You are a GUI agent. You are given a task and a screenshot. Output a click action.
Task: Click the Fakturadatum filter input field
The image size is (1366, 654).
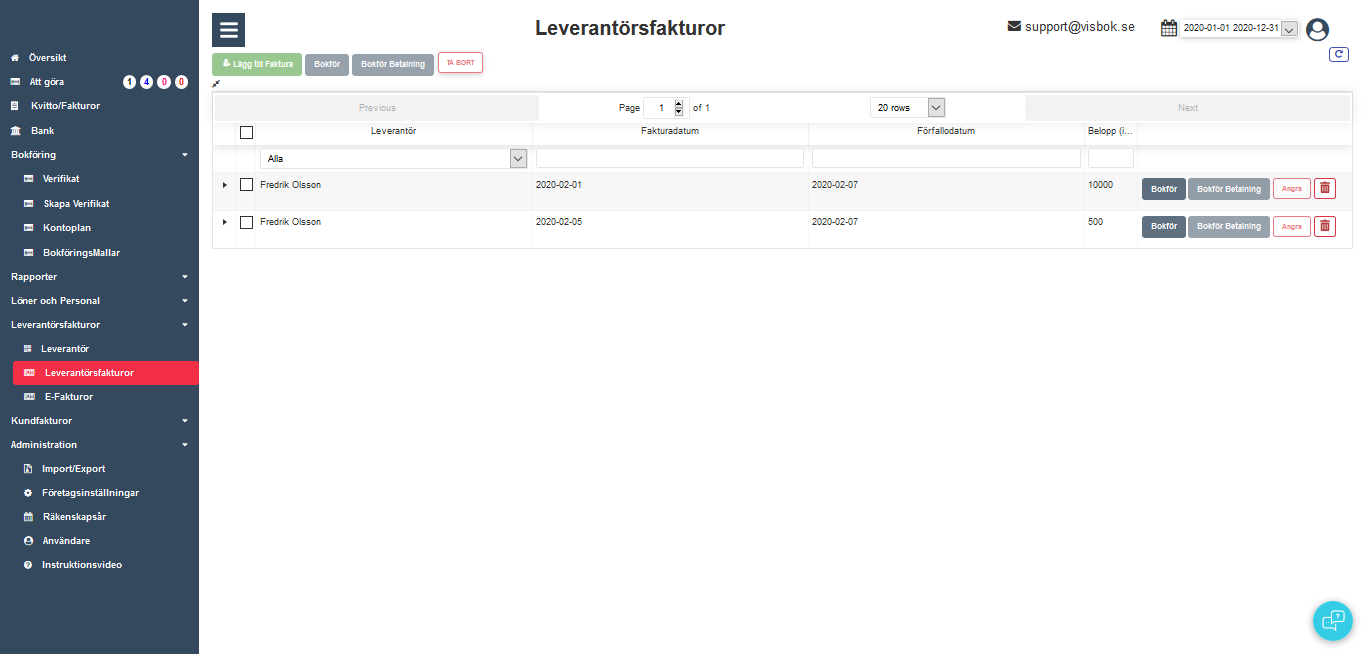[x=669, y=158]
